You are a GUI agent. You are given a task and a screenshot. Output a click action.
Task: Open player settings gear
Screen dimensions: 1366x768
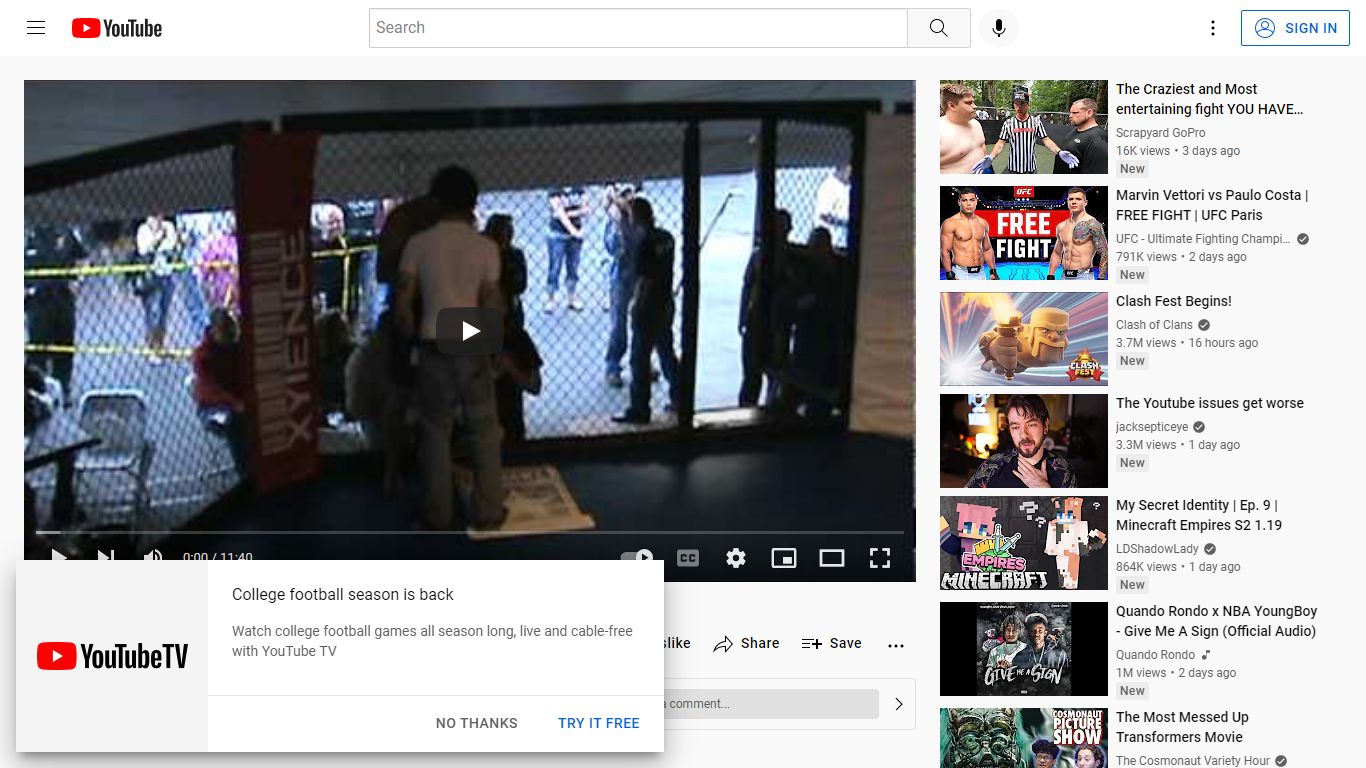[x=736, y=558]
